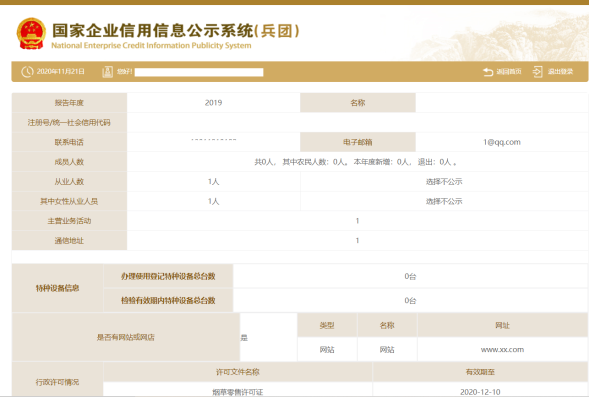589x398 pixels.
Task: Click 选择不公示 in the 女性从业人员 row
Action: 444,201
